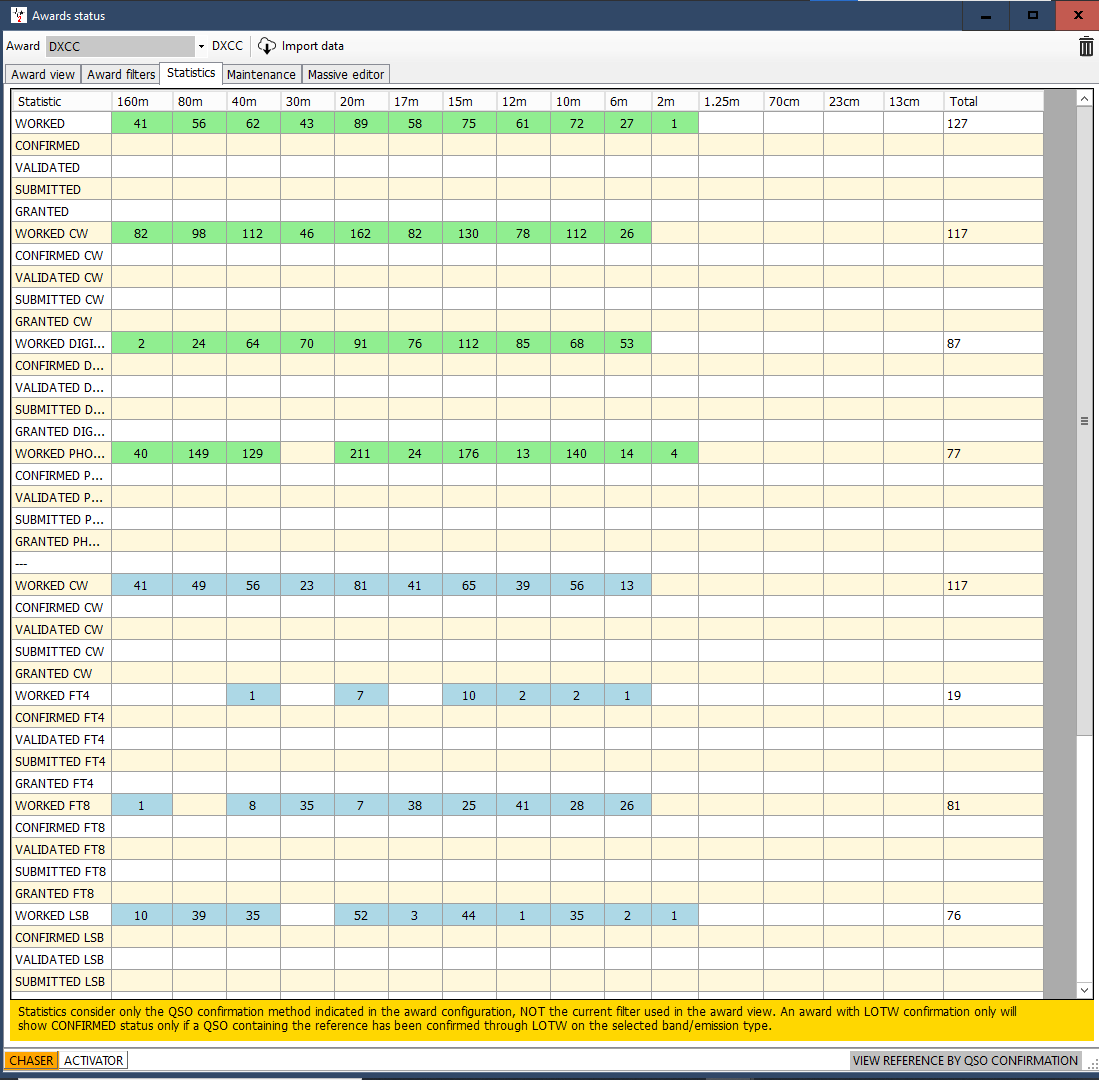Click the vertical scrollbar down arrow
1099x1080 pixels.
click(x=1084, y=990)
